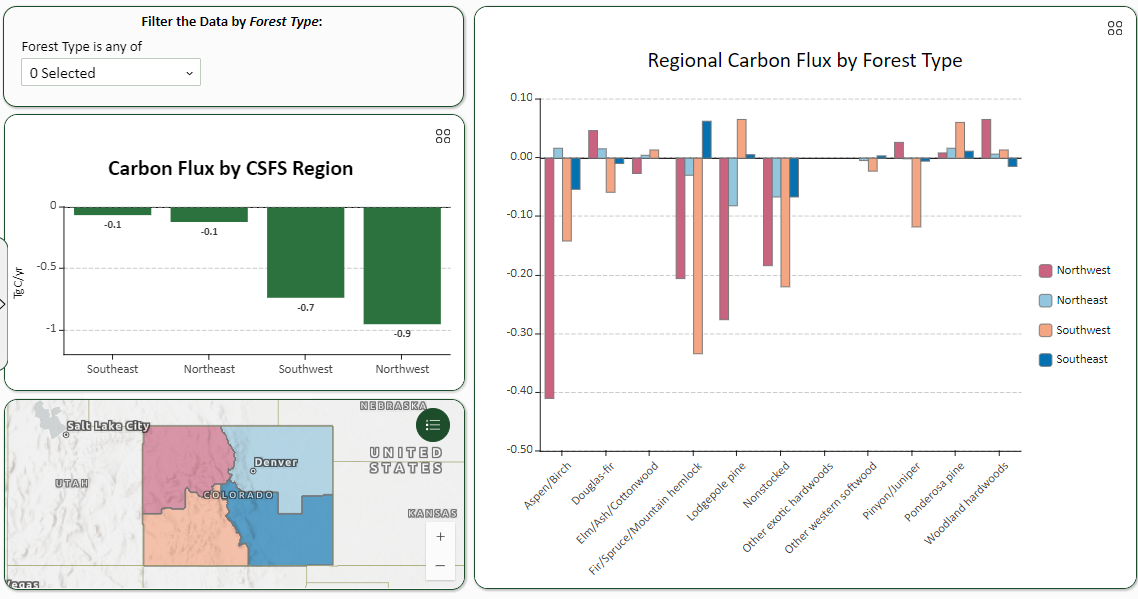Viewport: 1138px width, 599px height.
Task: Open the map legend menu icon
Action: pos(432,424)
